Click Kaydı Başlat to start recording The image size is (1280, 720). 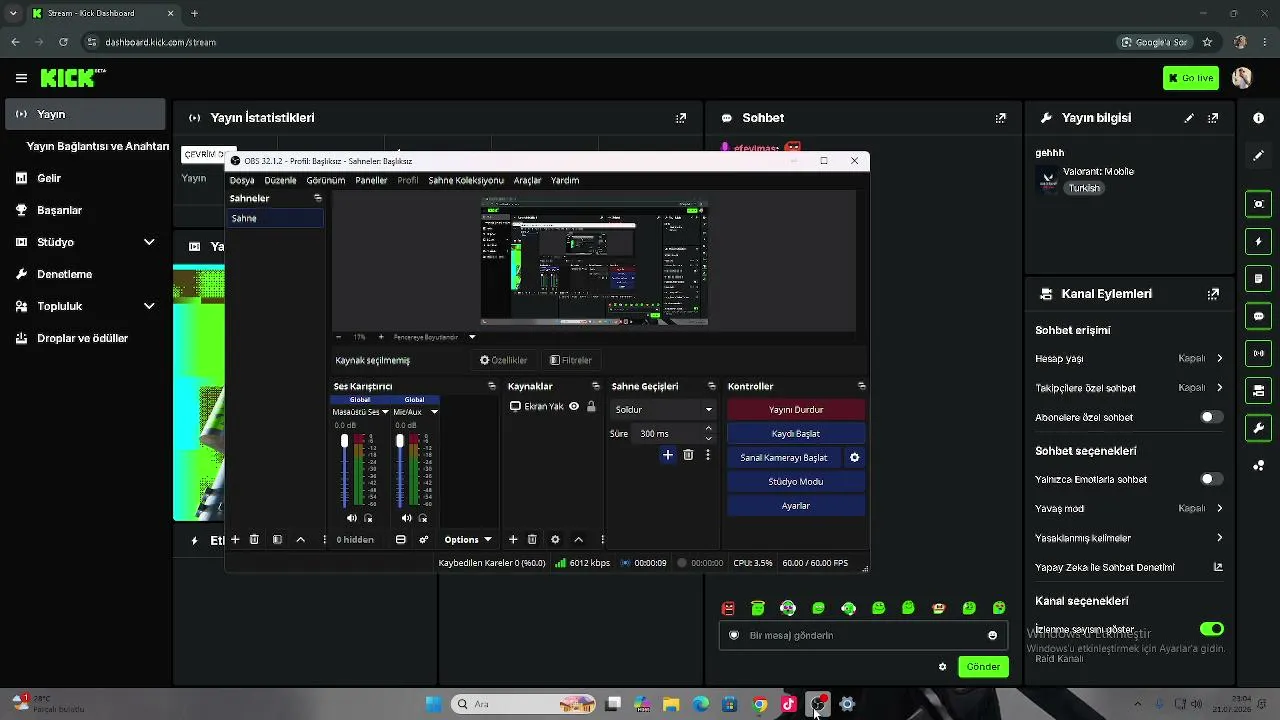coord(796,434)
